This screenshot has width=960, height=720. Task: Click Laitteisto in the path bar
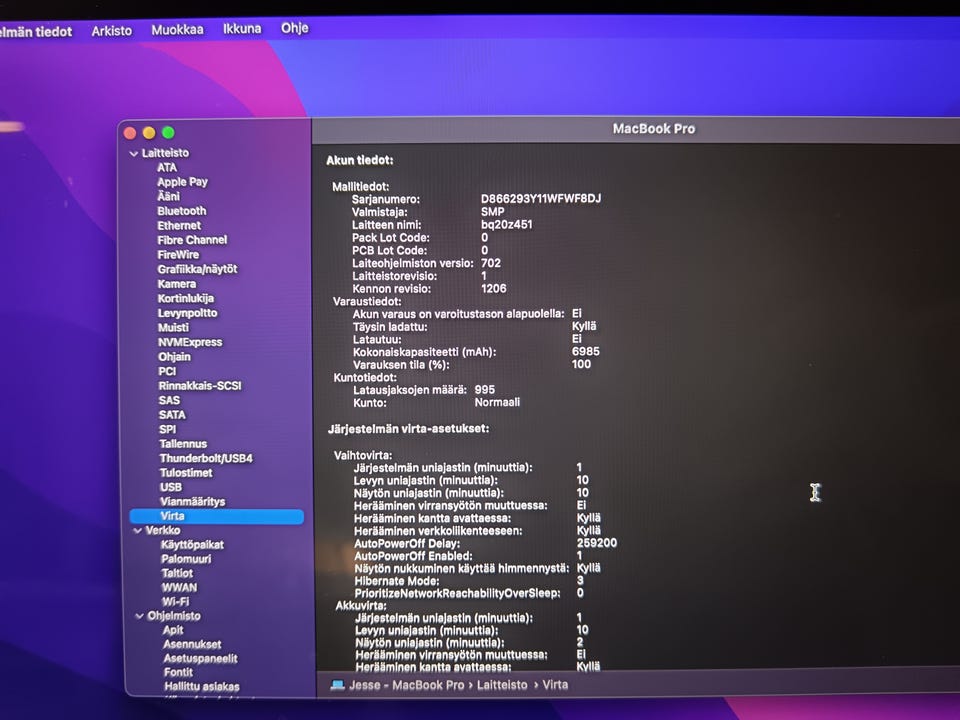click(x=502, y=685)
